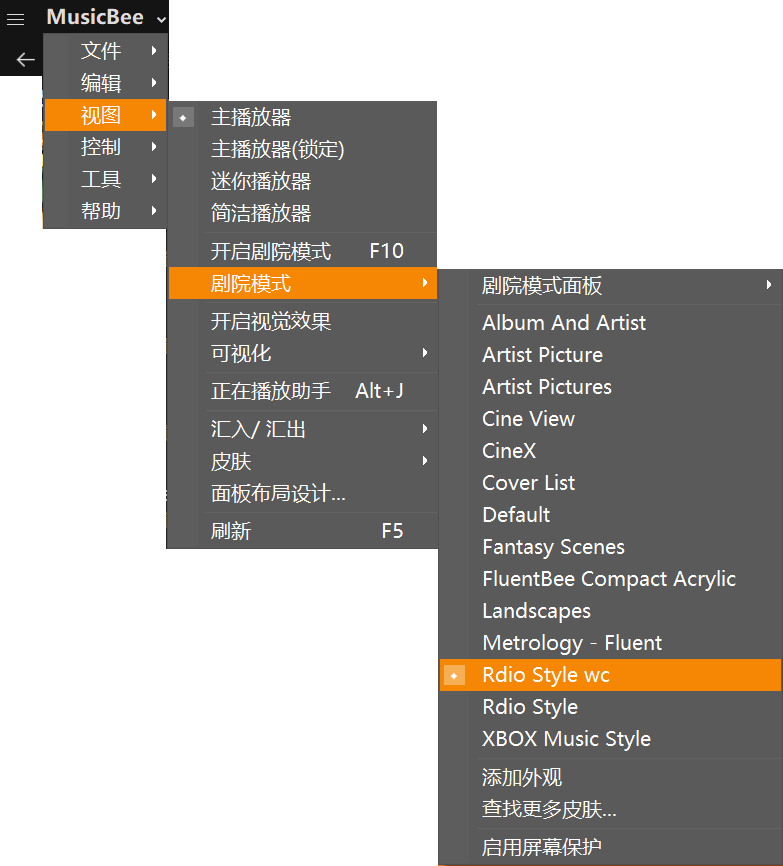
Task: Open the 帮助 menu
Action: pyautogui.click(x=105, y=211)
